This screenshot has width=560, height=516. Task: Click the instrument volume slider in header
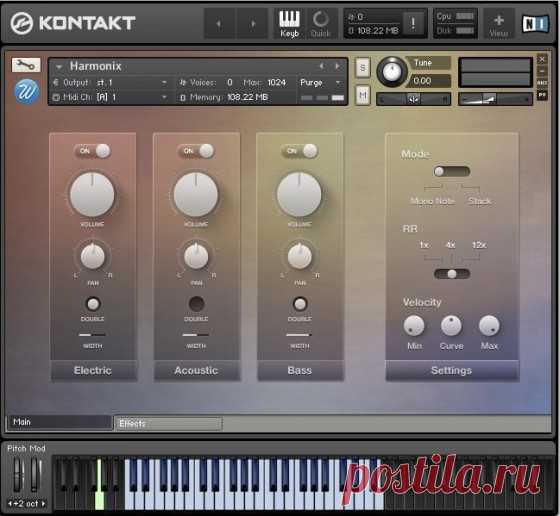[495, 100]
